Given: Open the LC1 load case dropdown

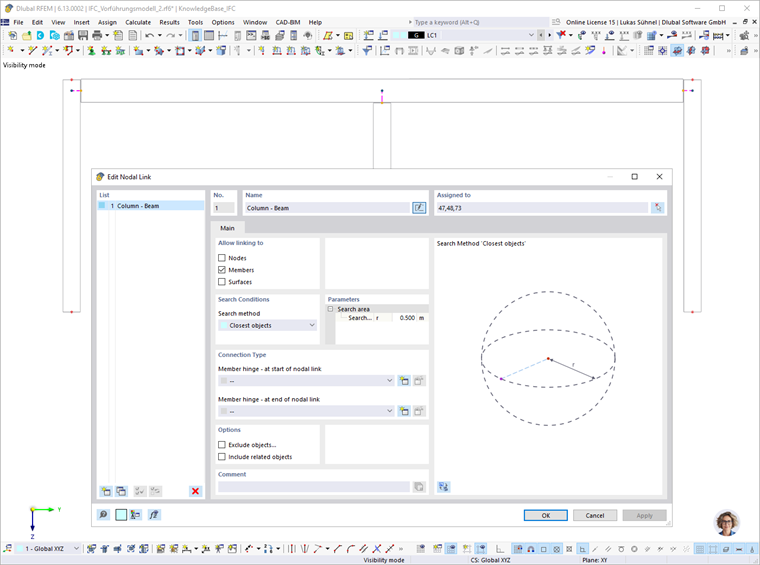Looking at the screenshot, I should (531, 35).
